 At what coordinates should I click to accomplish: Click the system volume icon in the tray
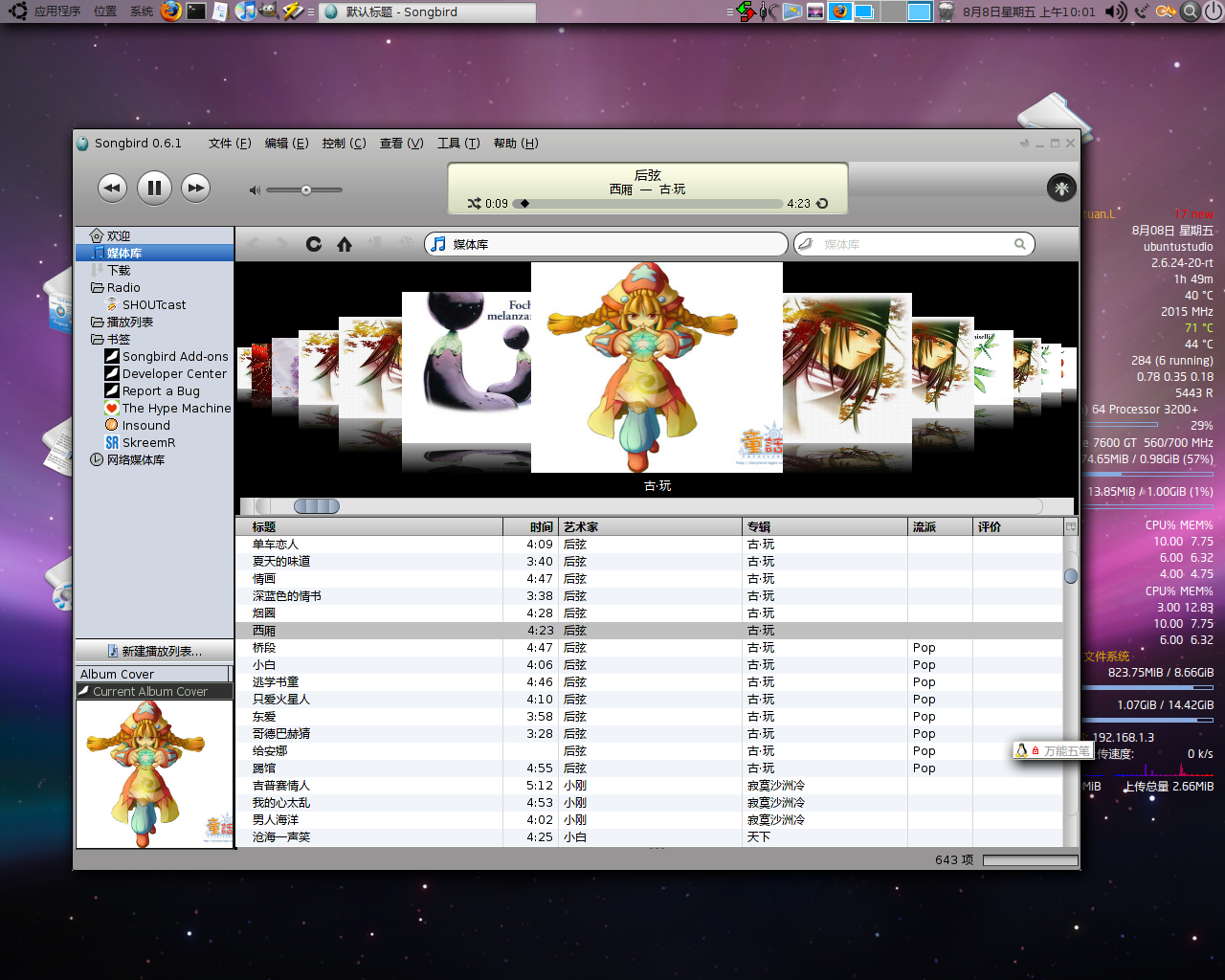click(1116, 11)
